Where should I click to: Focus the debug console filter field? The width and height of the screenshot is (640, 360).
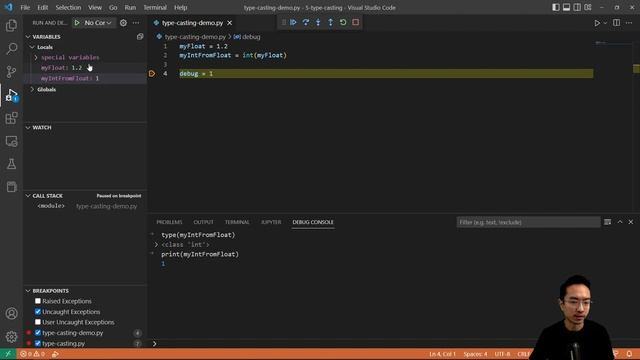tap(528, 222)
